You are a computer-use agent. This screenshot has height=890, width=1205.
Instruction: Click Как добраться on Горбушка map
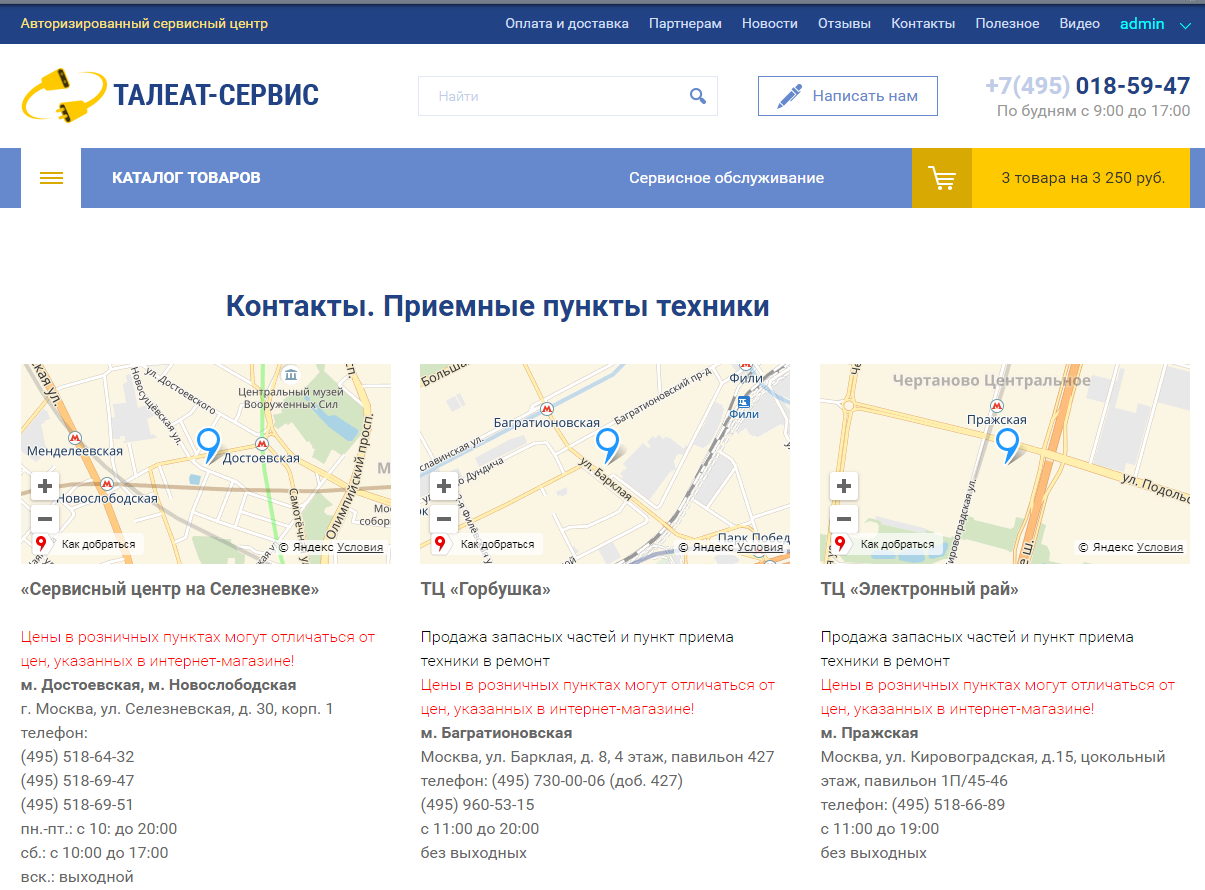click(x=487, y=544)
